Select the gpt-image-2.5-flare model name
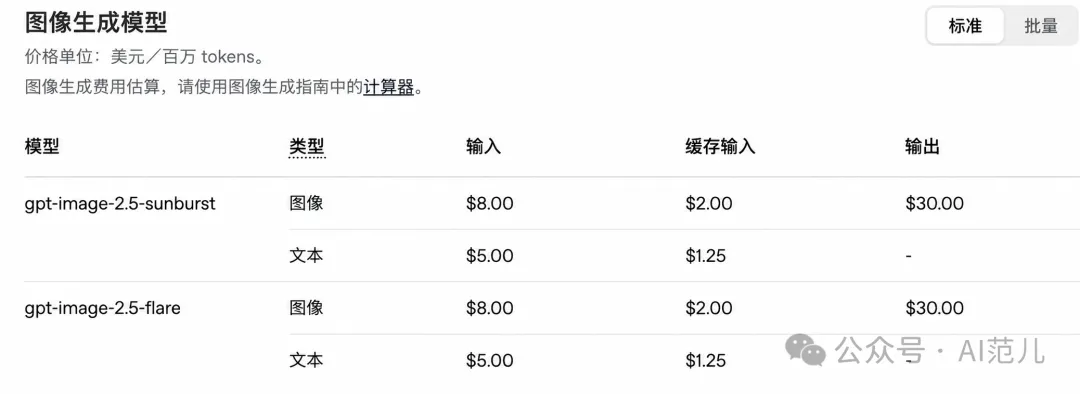This screenshot has width=1080, height=394. coord(103,308)
